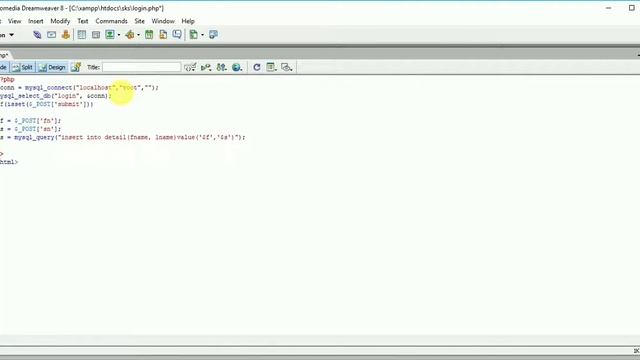640x360 pixels.
Task: Insert a Comment using speech-bubble icon
Action: (x=177, y=35)
